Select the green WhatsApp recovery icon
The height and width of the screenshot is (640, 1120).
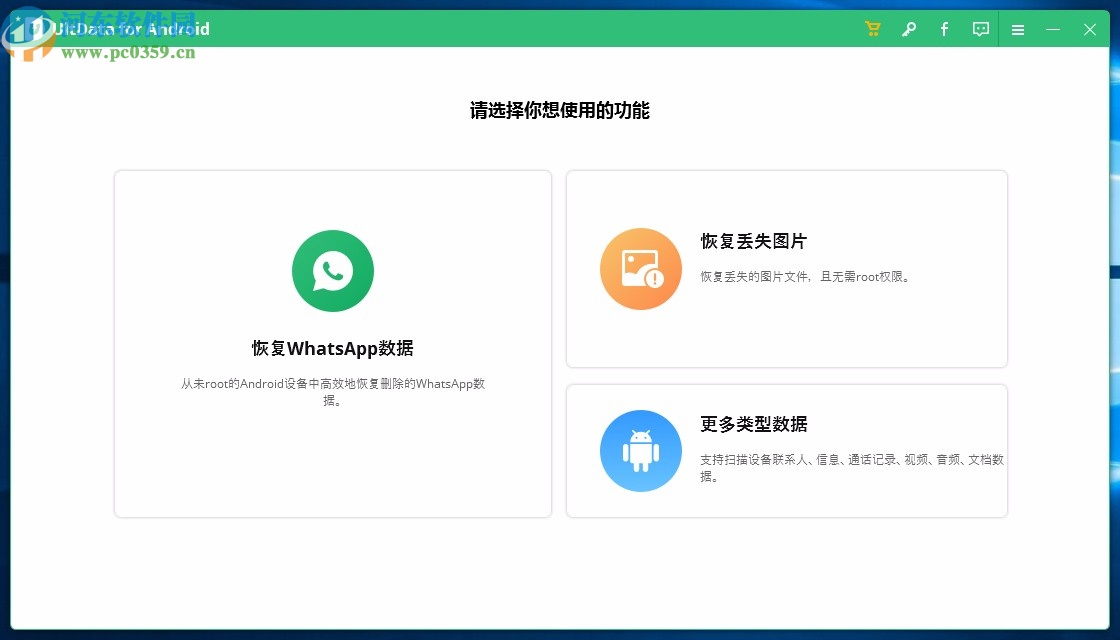(333, 270)
